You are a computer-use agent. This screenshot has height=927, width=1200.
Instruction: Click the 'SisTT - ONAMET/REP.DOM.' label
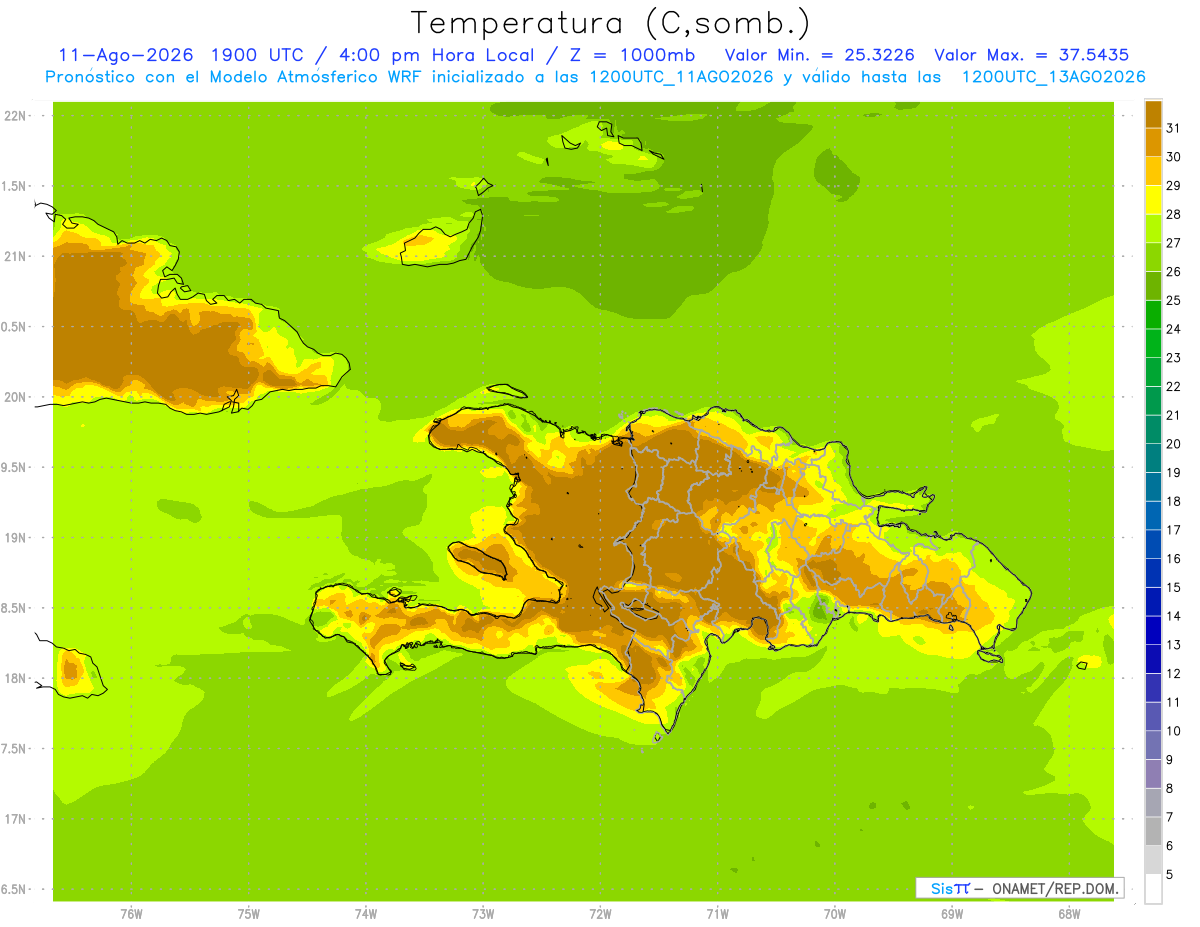click(1019, 888)
